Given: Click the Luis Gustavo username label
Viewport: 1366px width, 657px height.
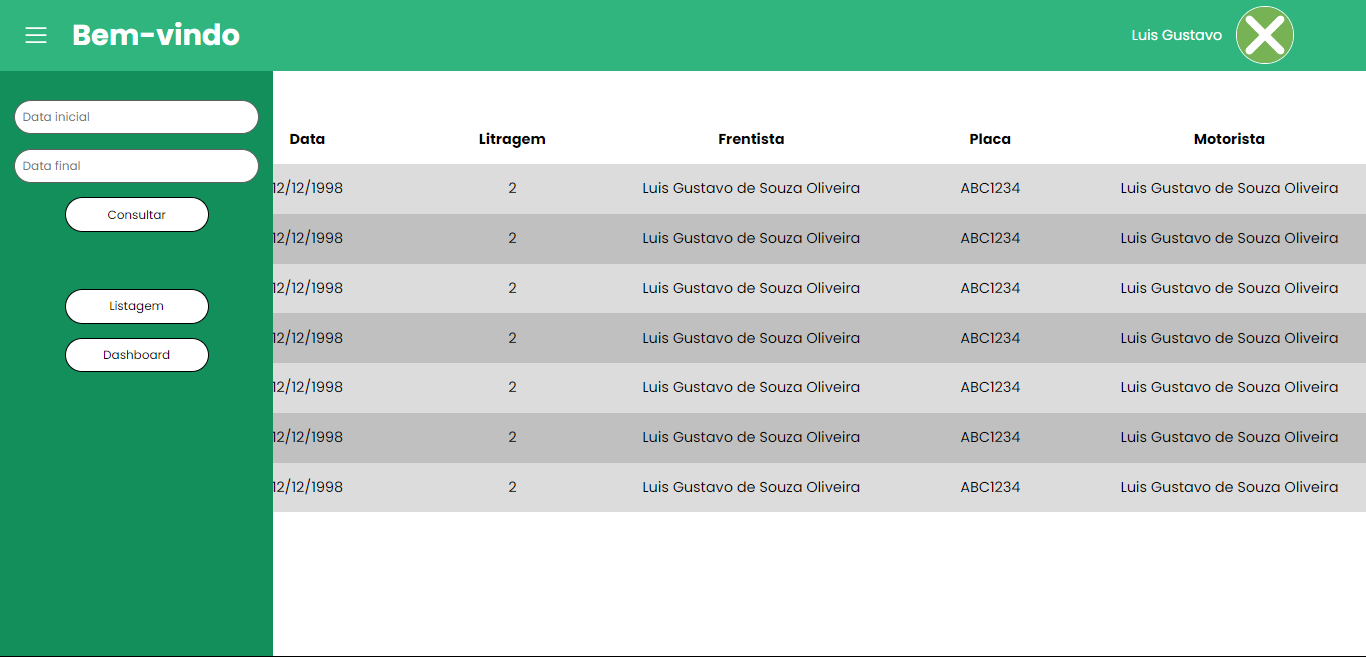Looking at the screenshot, I should [x=1176, y=35].
